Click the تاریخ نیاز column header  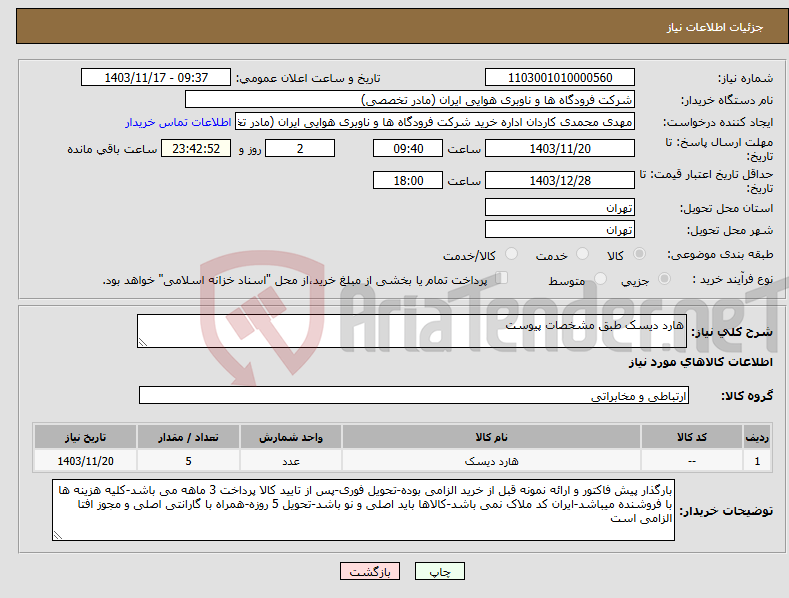pyautogui.click(x=86, y=437)
